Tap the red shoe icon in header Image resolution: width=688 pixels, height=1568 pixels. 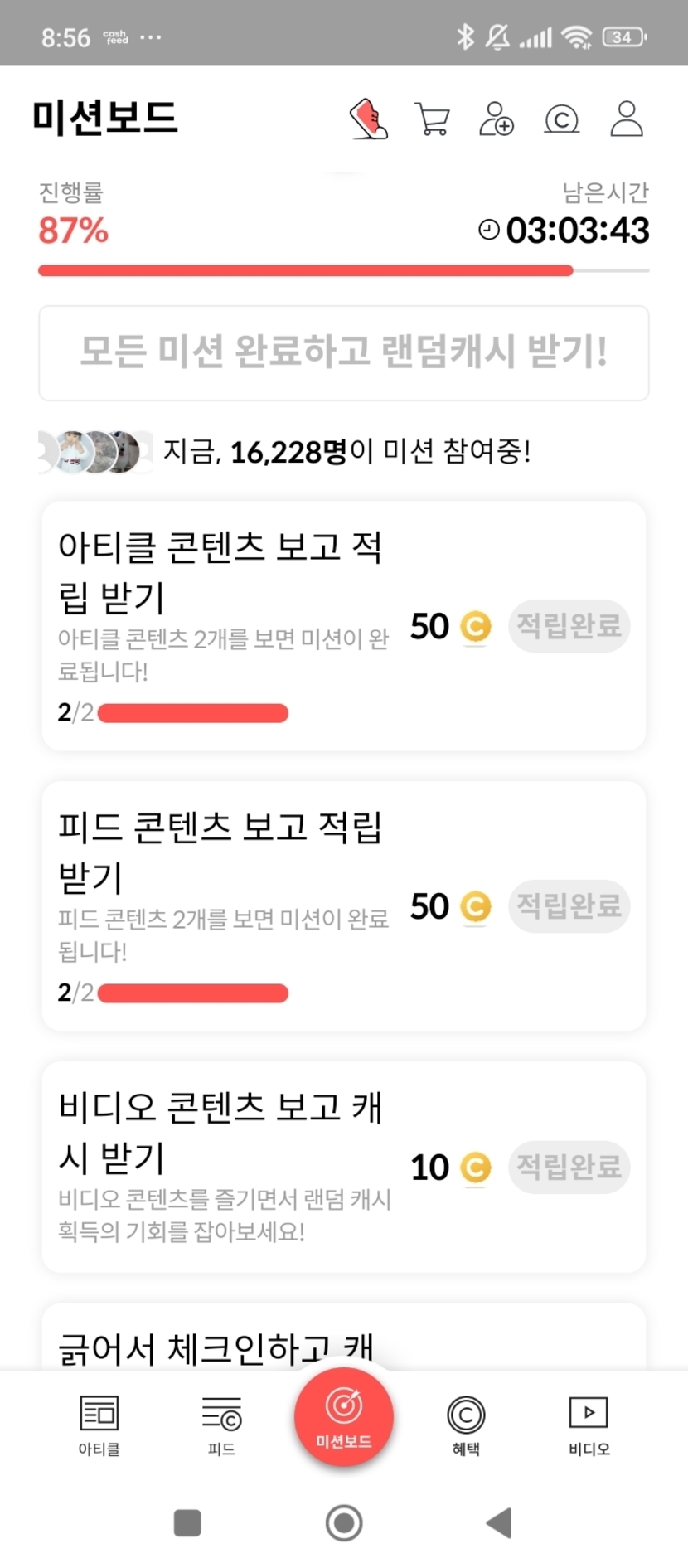pyautogui.click(x=369, y=119)
